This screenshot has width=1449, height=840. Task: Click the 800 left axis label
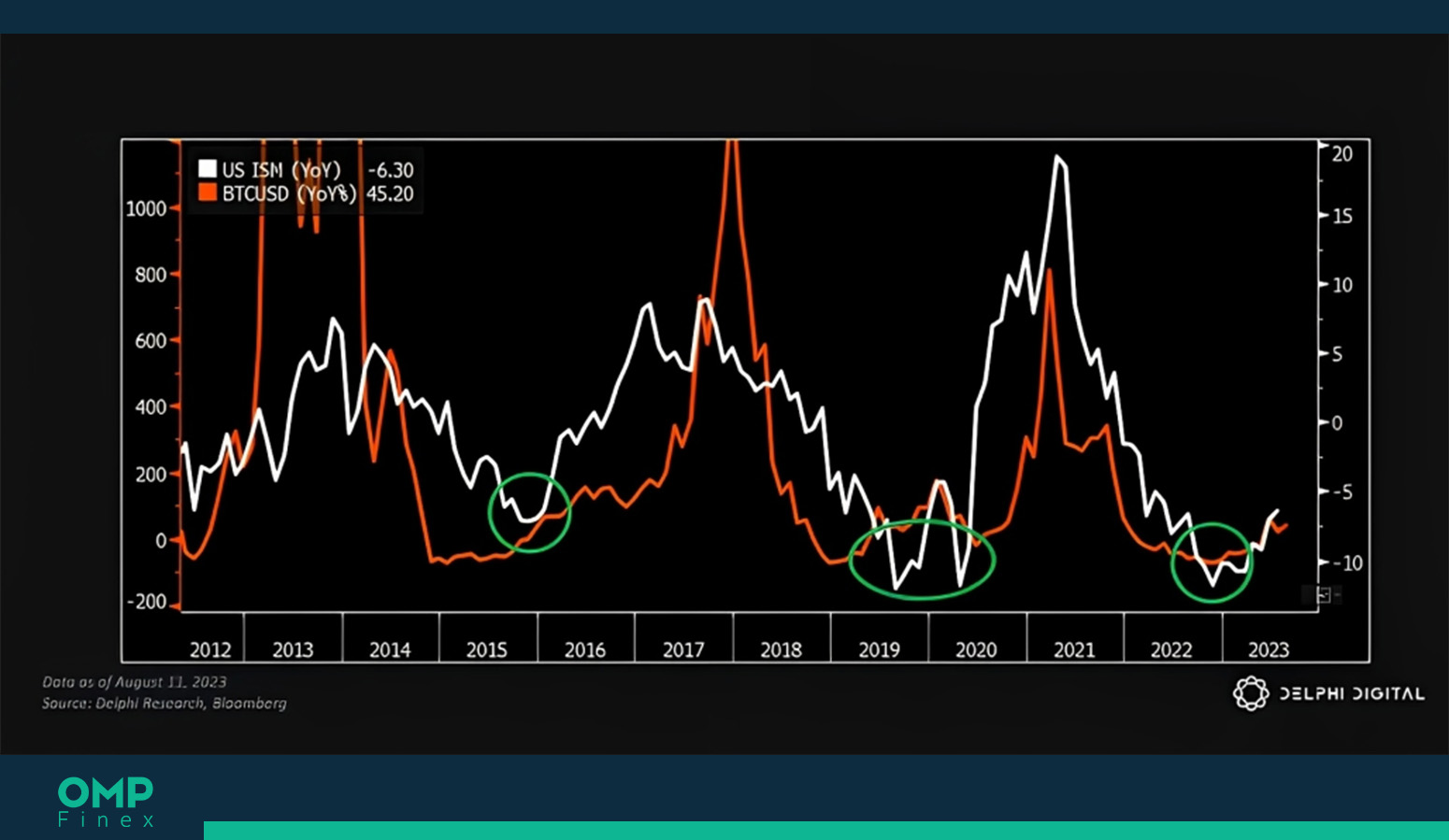151,275
